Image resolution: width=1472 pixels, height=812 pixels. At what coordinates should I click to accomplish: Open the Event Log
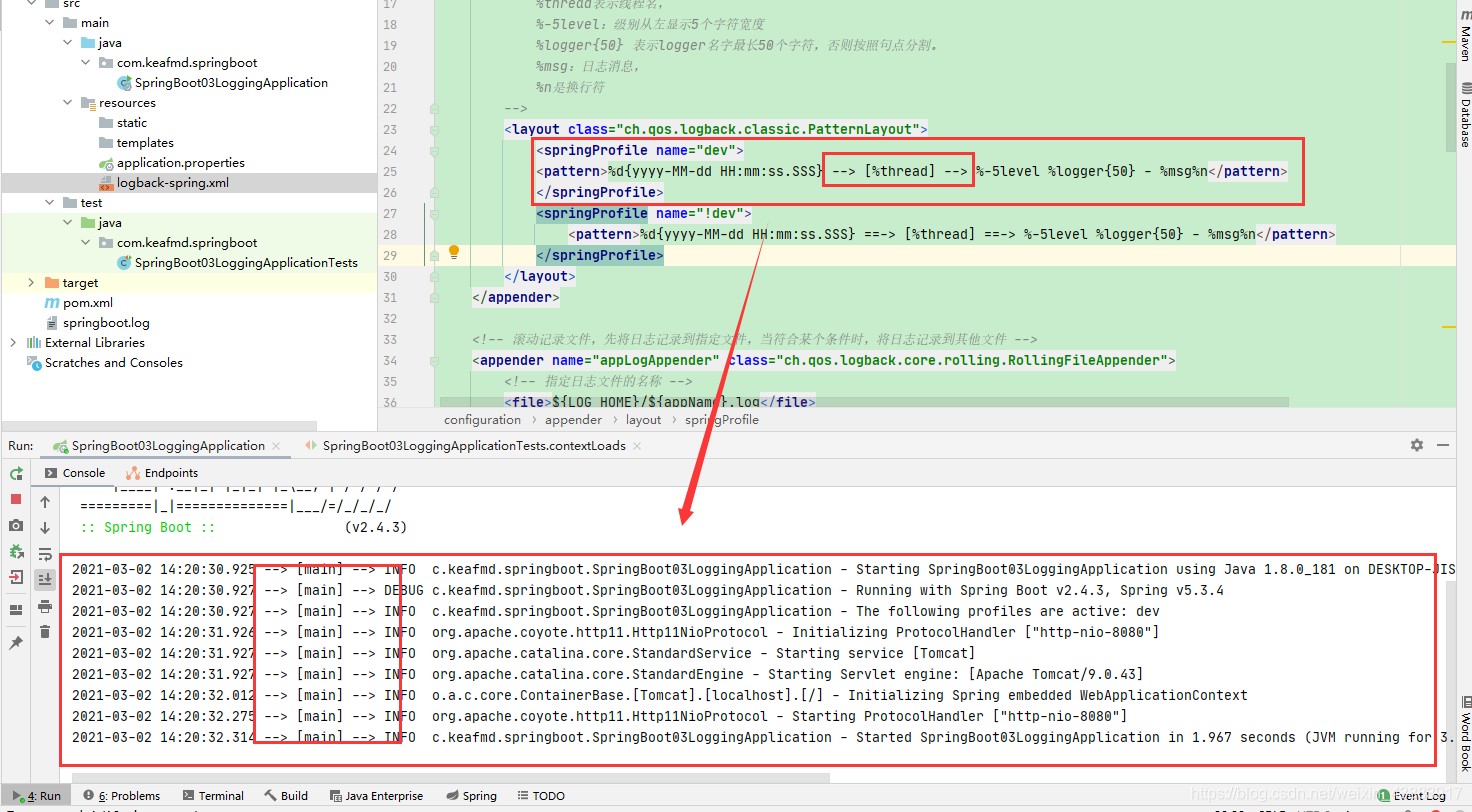pos(1412,796)
